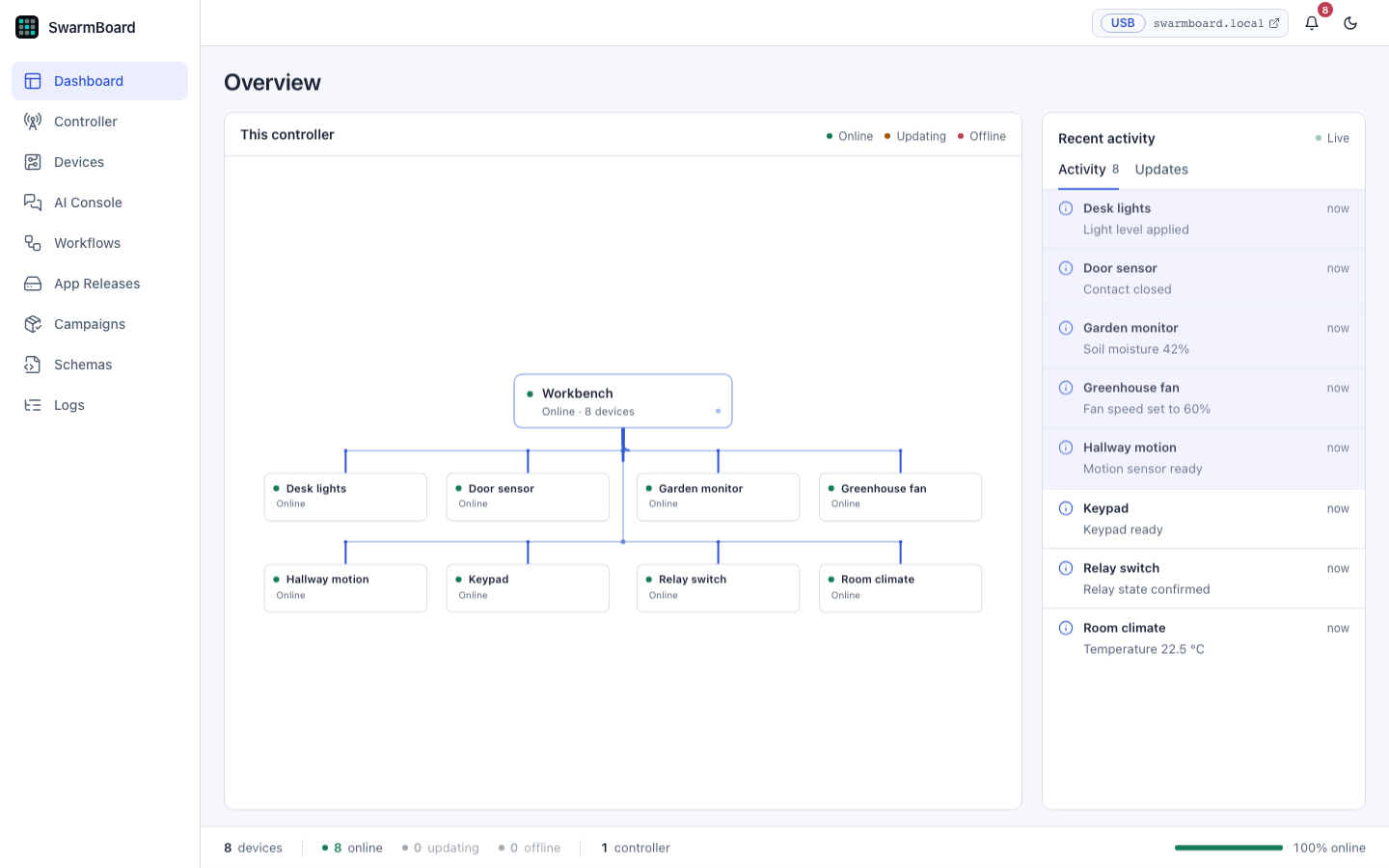Open Controller from the sidebar
1389x868 pixels.
tap(99, 122)
